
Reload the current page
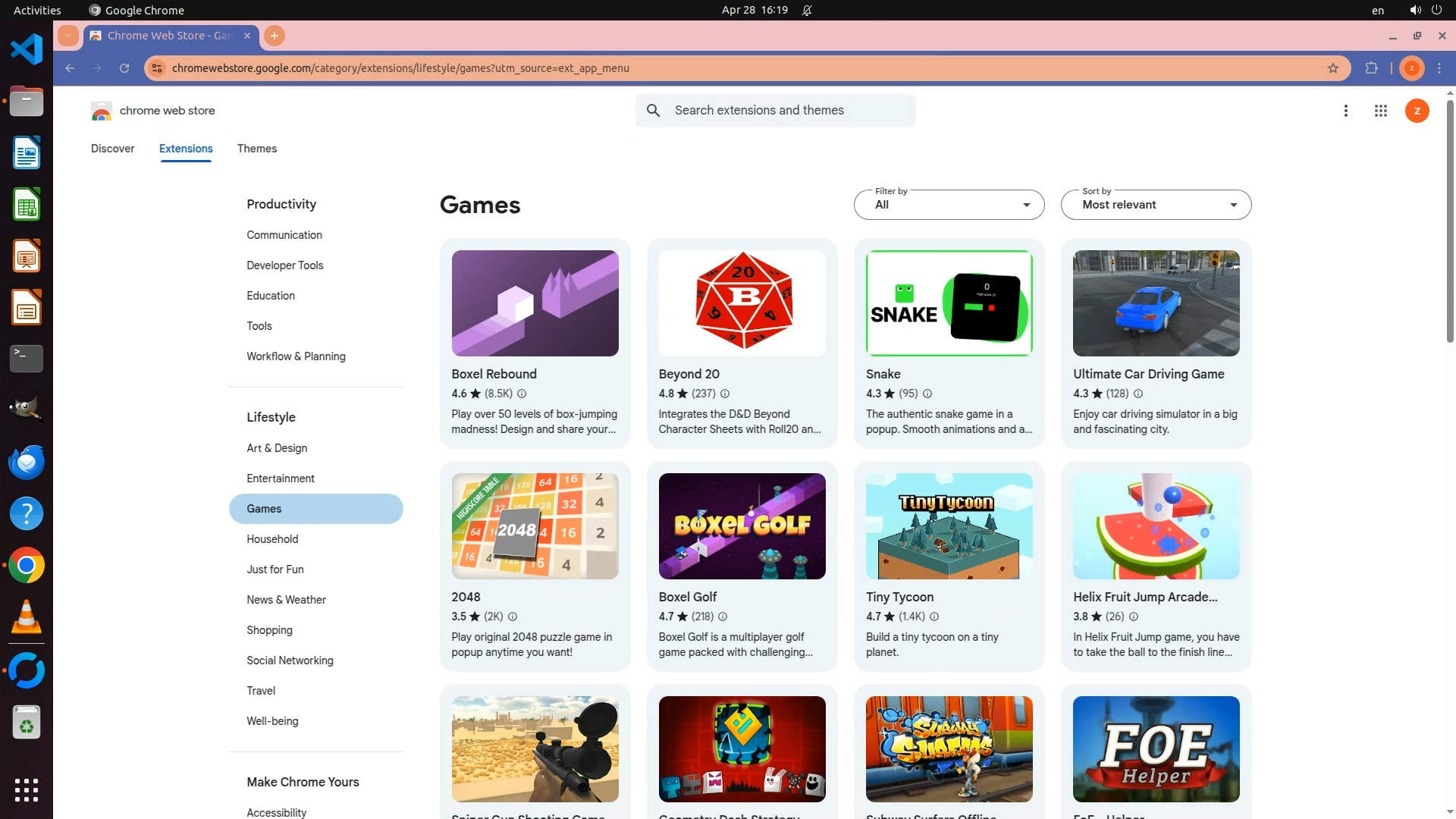[124, 68]
